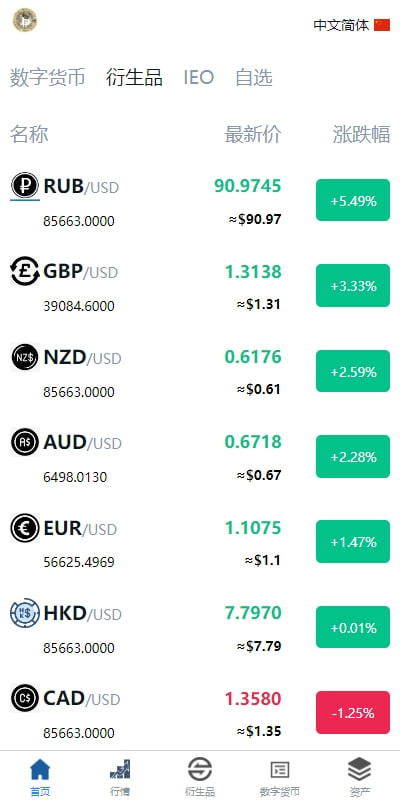Click the red -1.25% button for CAD
This screenshot has width=400, height=800.
point(353,713)
